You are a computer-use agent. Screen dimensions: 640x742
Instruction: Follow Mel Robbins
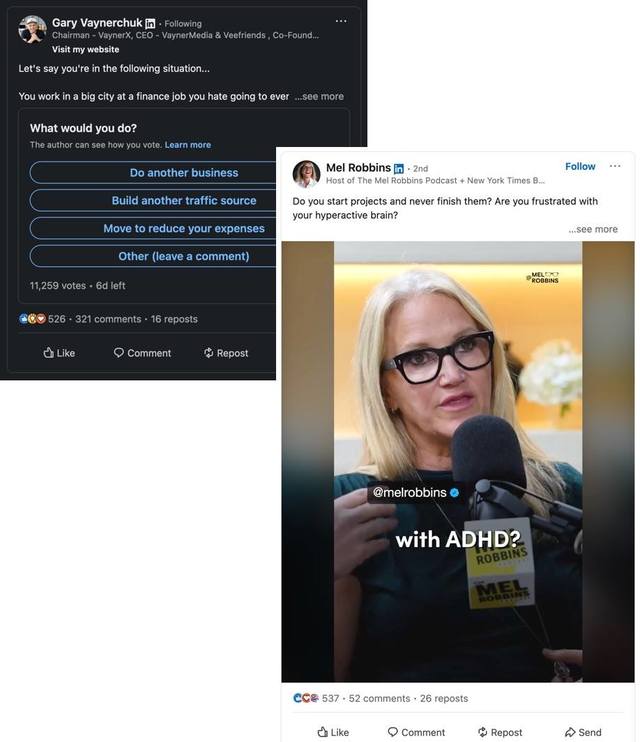[580, 167]
